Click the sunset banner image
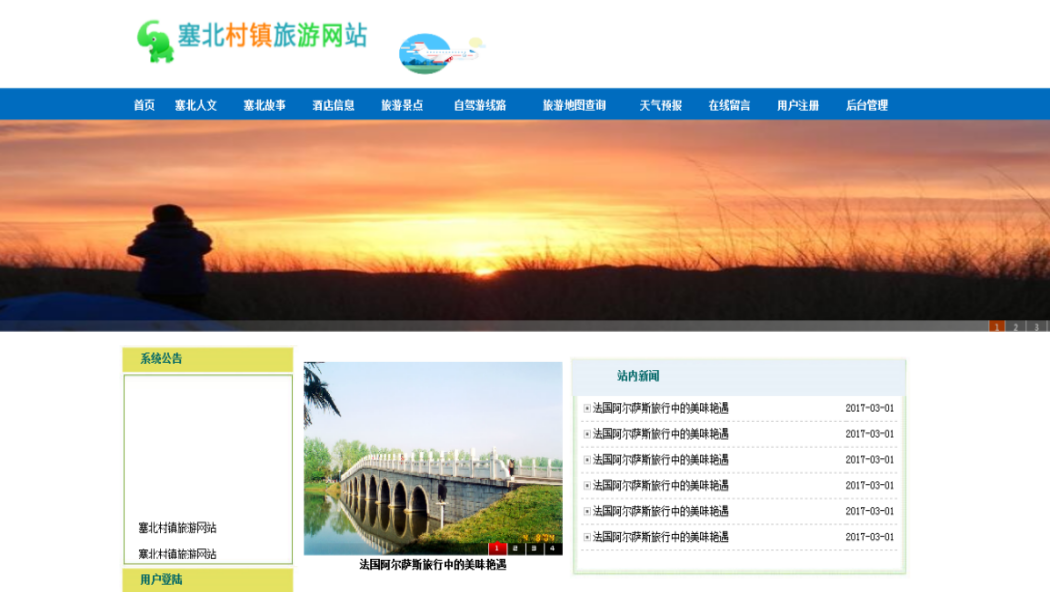Image resolution: width=1050 pixels, height=592 pixels. (525, 225)
